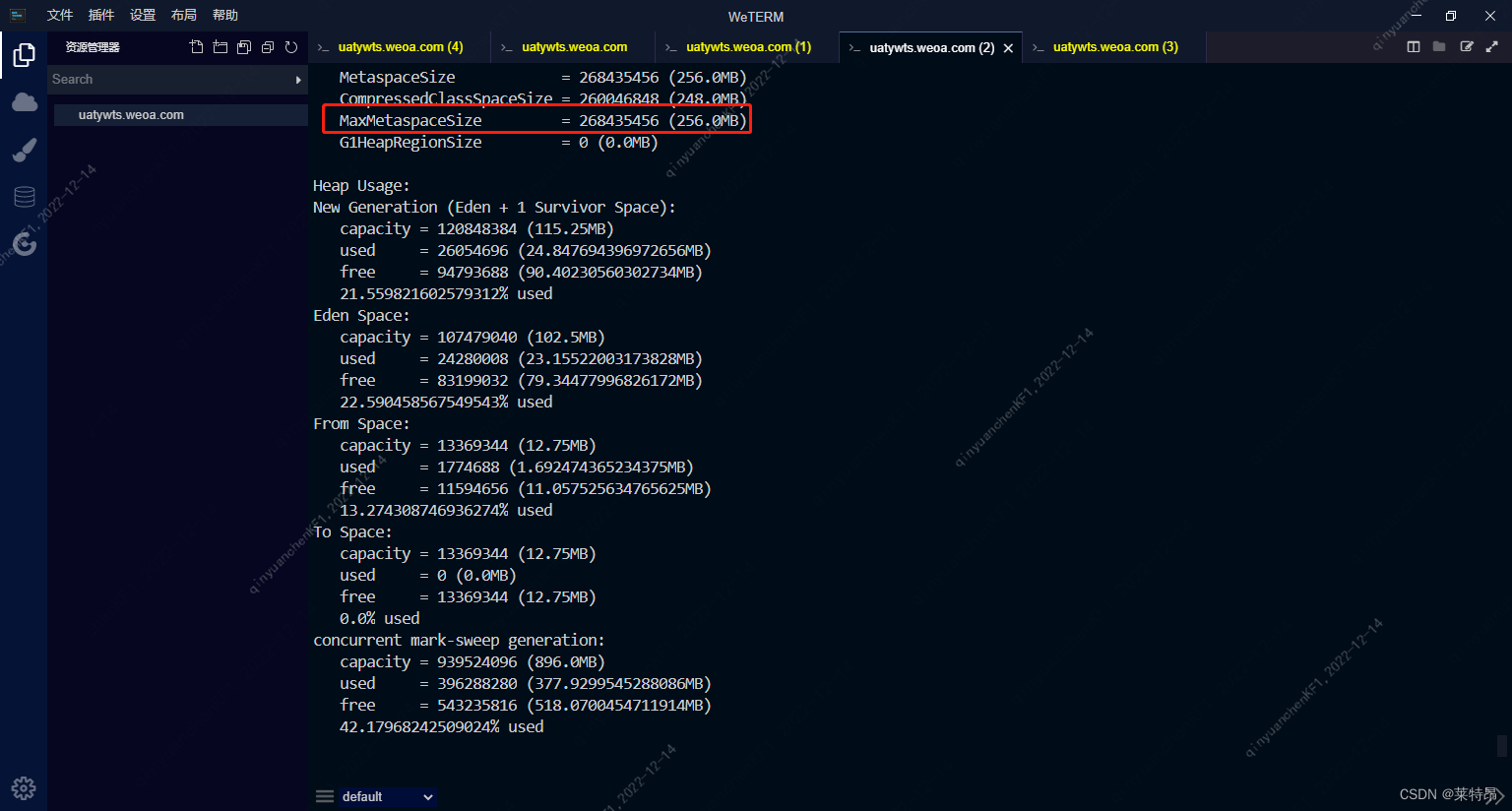Screen dimensions: 1512x811
Task: Click the G-shaped logo sidebar icon
Action: click(x=25, y=243)
